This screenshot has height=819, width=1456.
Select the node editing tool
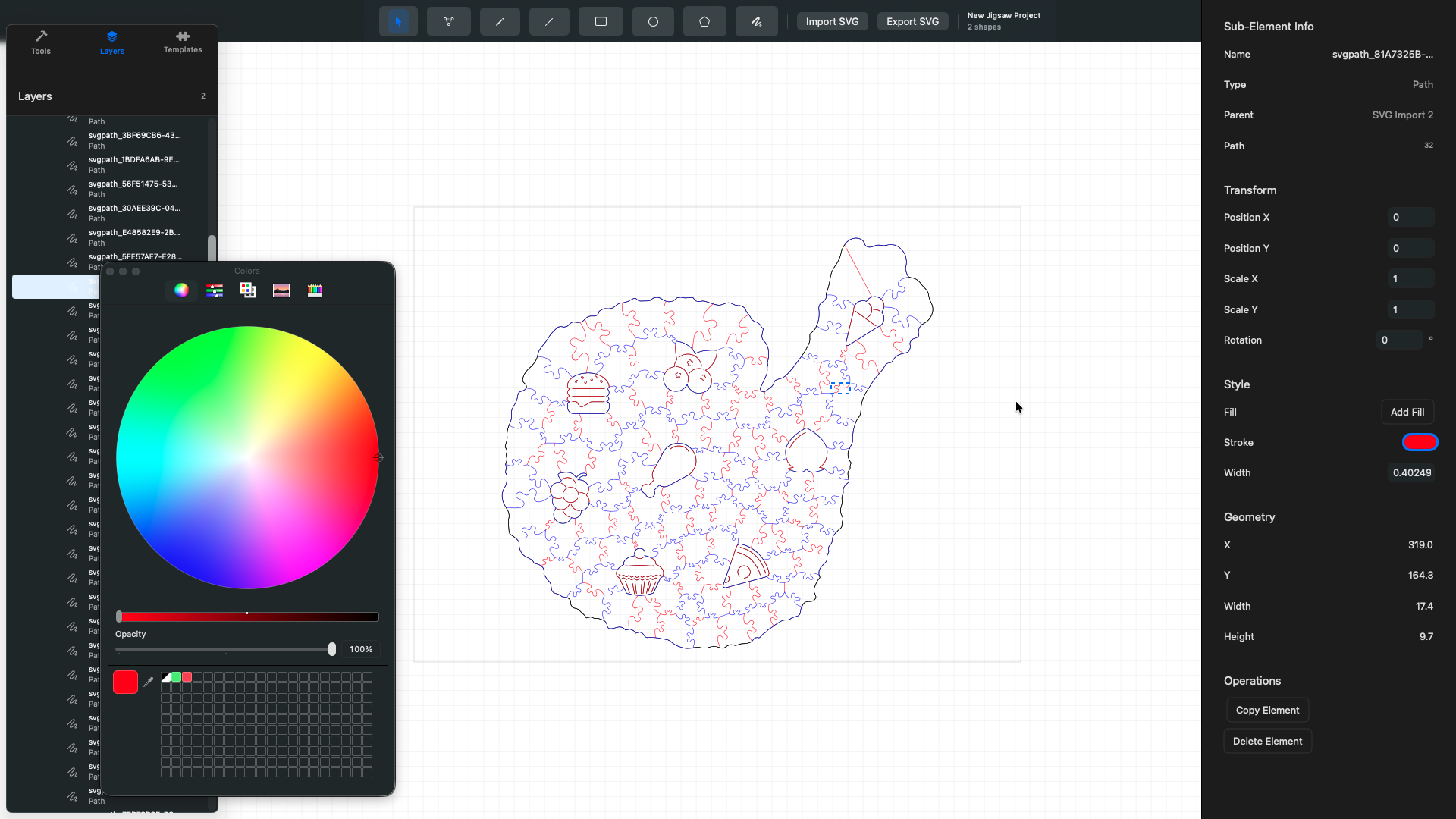[449, 21]
